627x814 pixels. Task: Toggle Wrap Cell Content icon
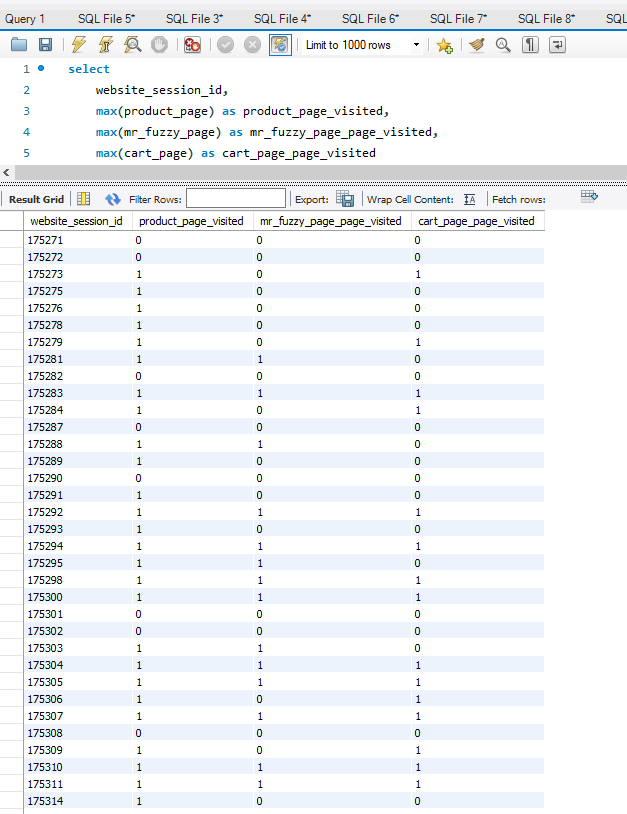(470, 199)
